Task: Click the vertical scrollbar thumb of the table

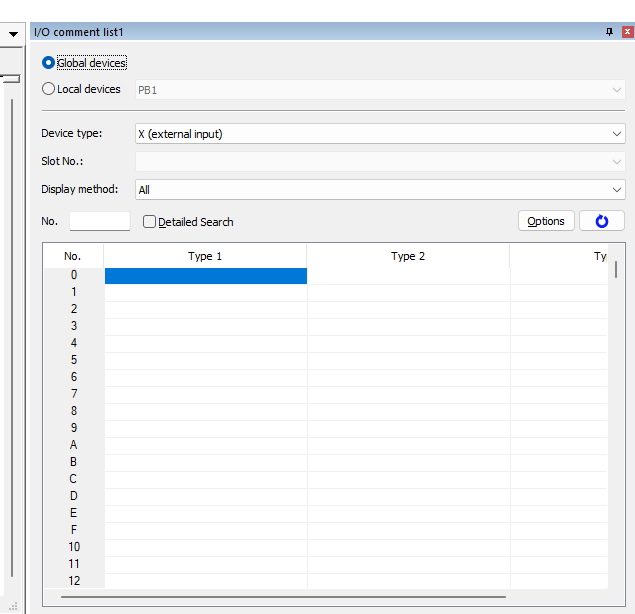Action: pos(616,269)
